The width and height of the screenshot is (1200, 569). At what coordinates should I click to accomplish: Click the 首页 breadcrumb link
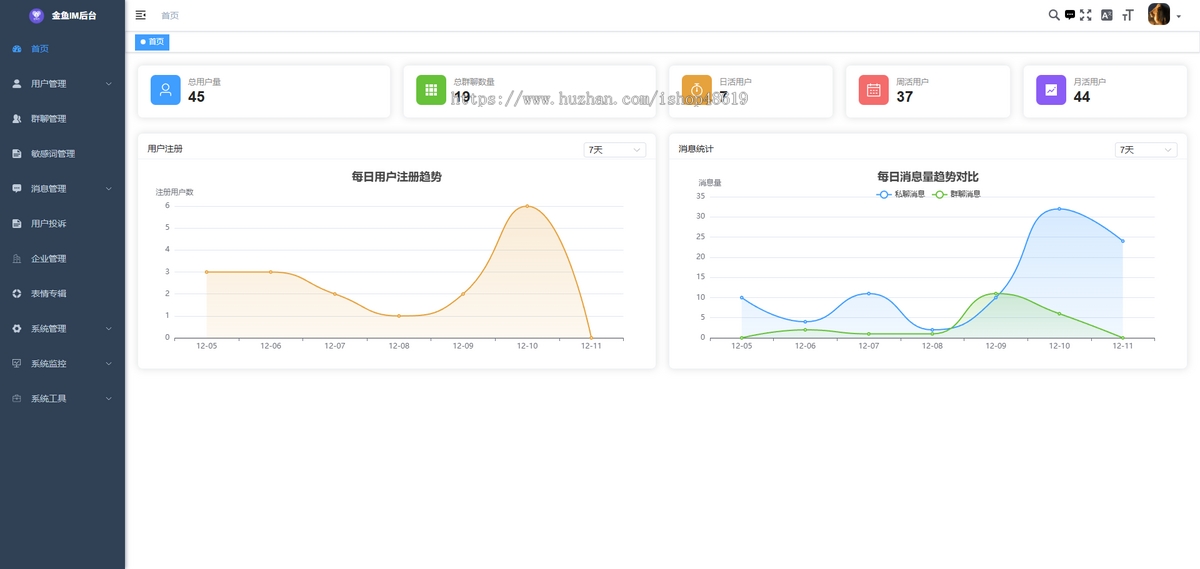(x=170, y=16)
